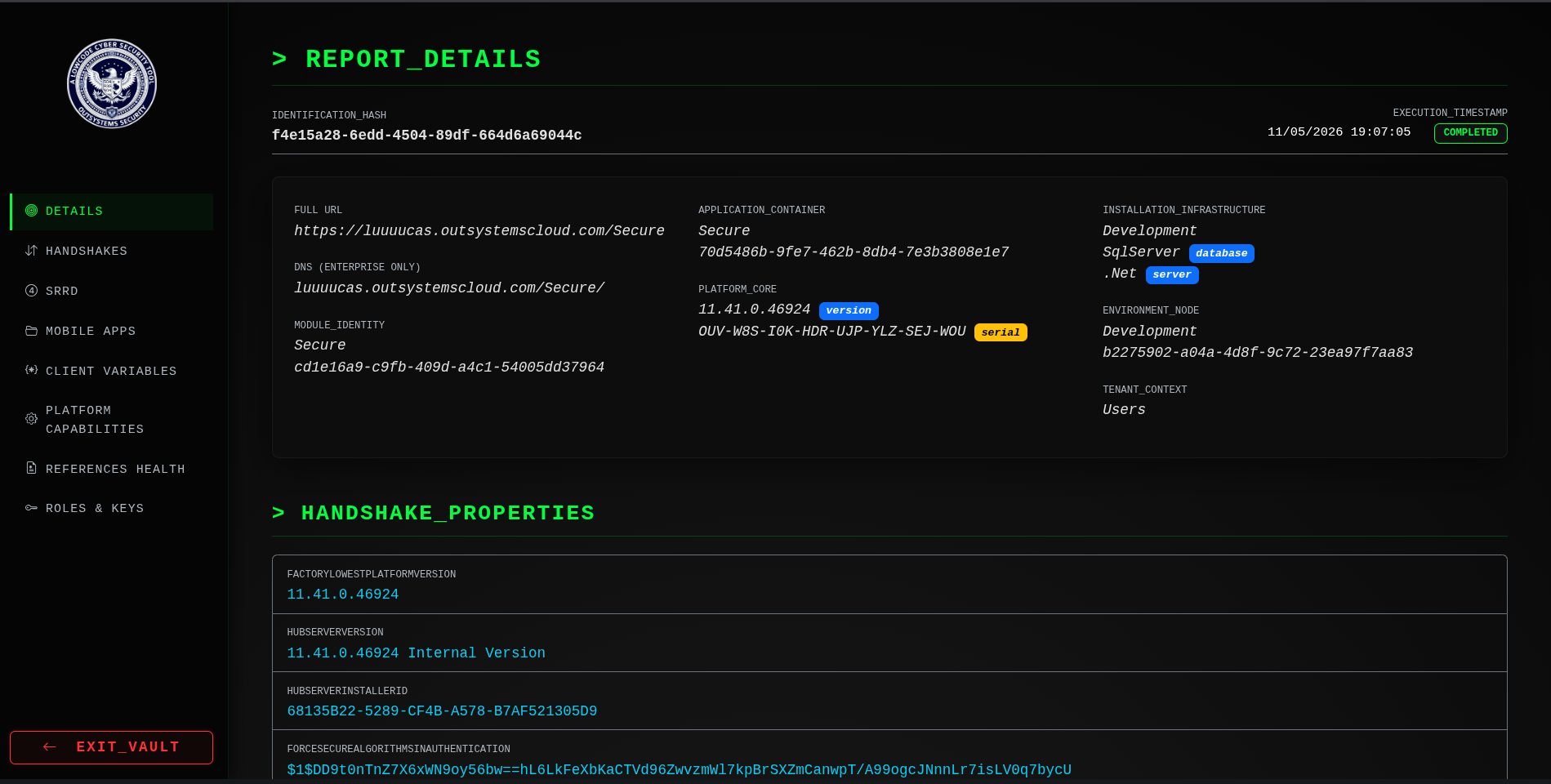Click the DNS value luuuucas.outsystemscloud.com/Secure/
1551x784 pixels.
[449, 288]
